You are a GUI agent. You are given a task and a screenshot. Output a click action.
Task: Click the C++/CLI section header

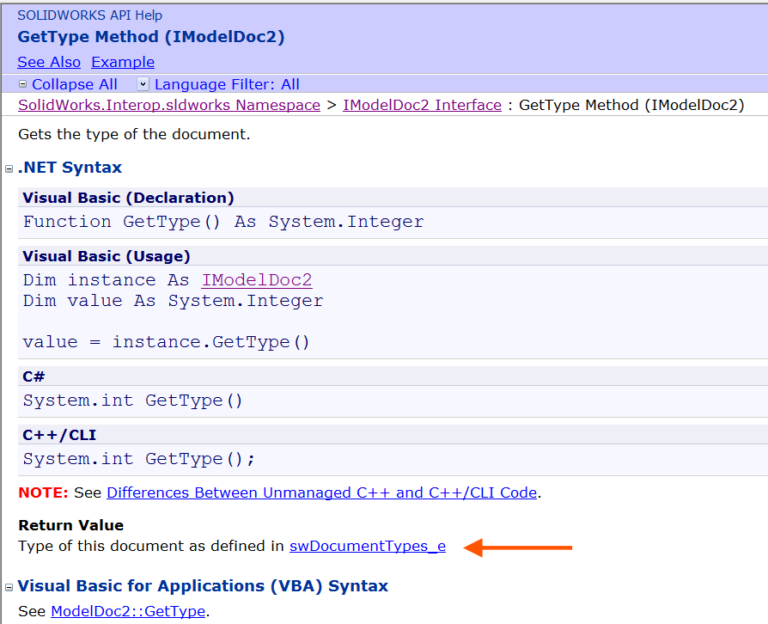(x=59, y=435)
